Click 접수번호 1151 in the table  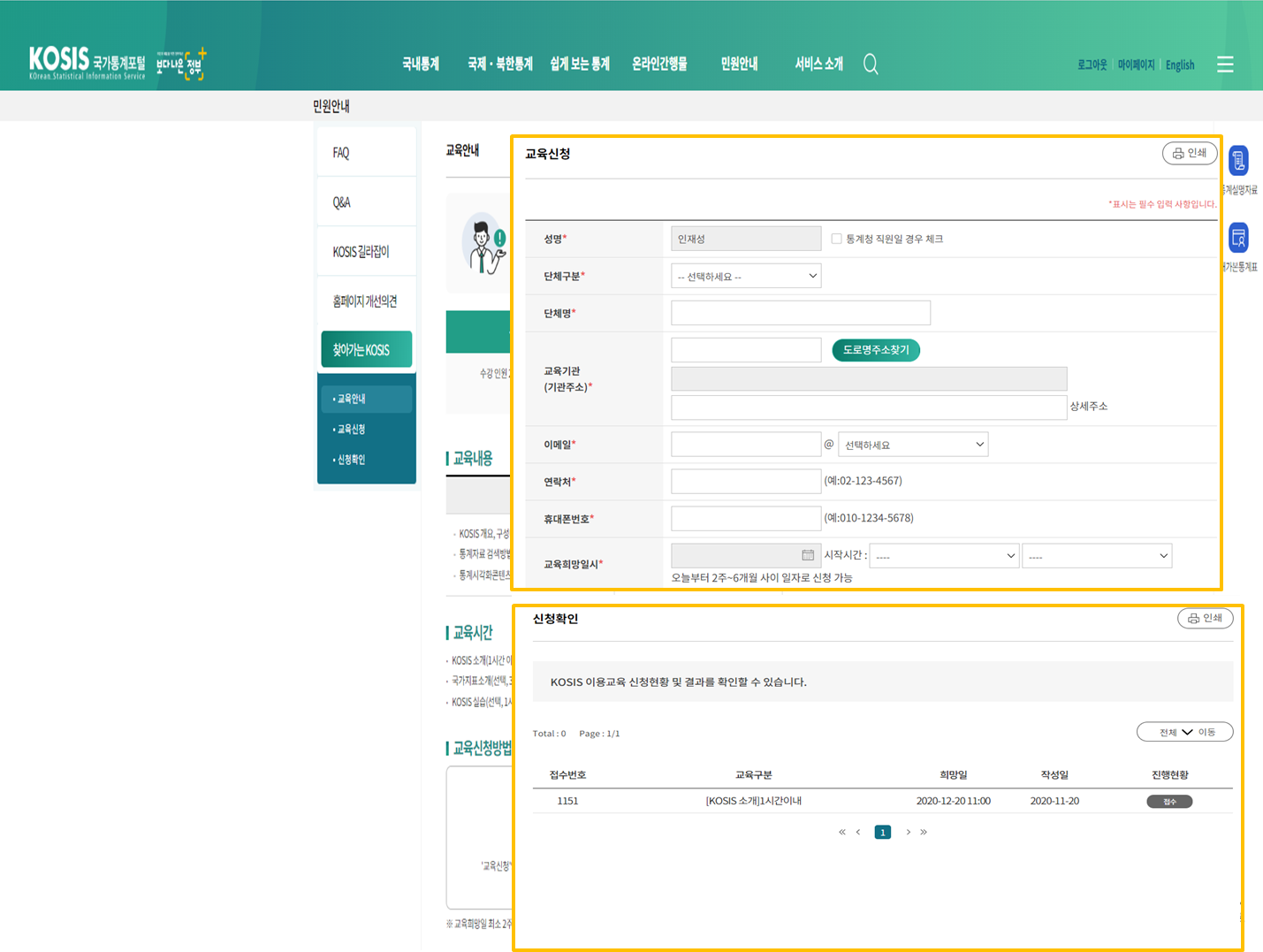tap(567, 801)
